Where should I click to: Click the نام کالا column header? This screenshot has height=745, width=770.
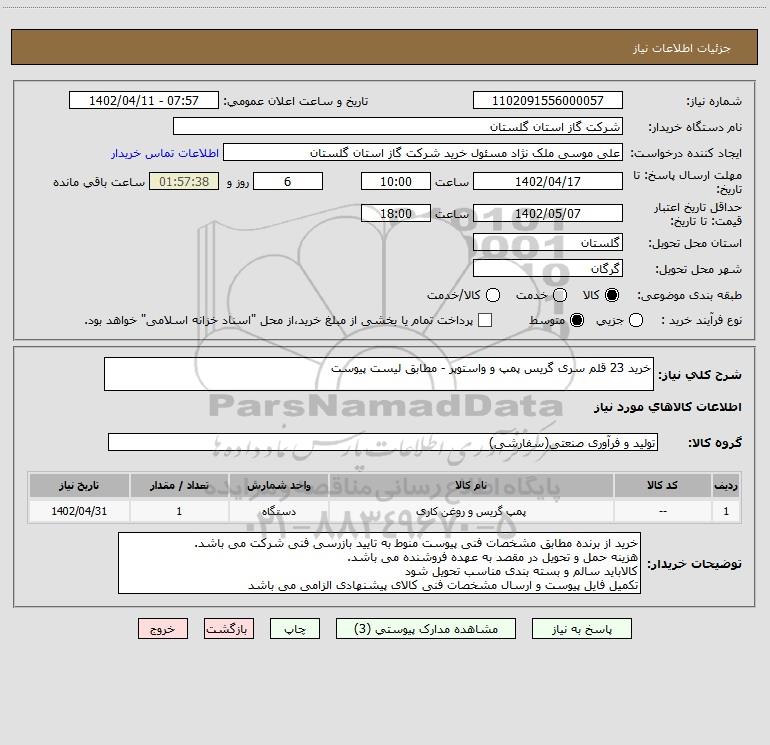[471, 486]
